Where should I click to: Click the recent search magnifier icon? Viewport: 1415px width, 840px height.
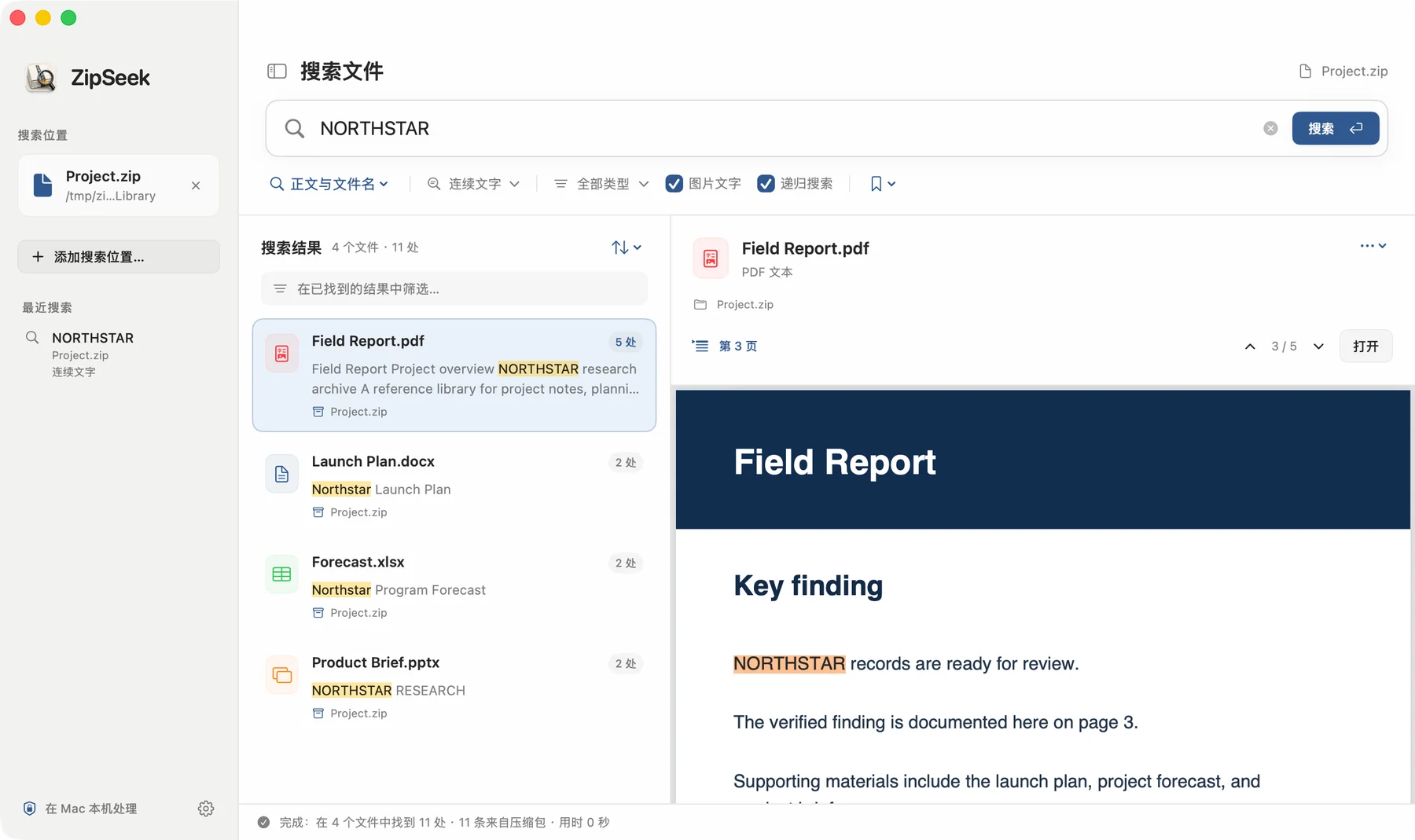(x=32, y=338)
